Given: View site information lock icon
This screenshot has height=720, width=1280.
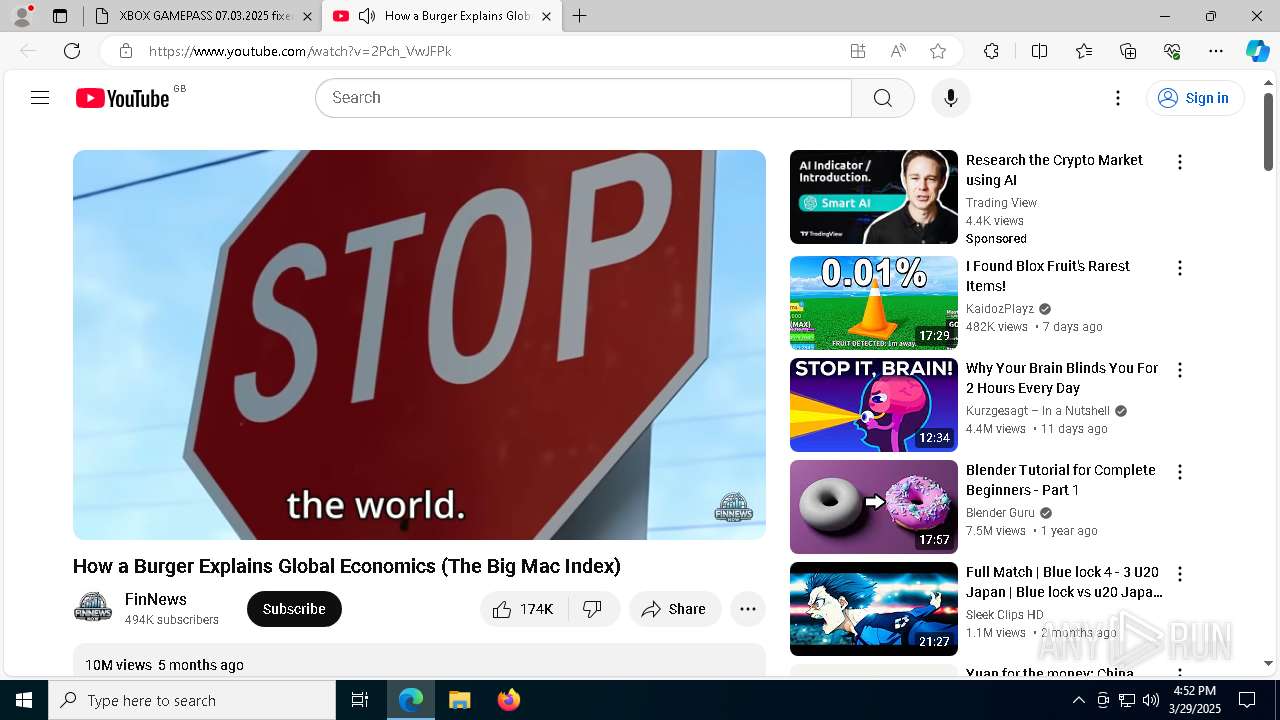Looking at the screenshot, I should [x=126, y=51].
